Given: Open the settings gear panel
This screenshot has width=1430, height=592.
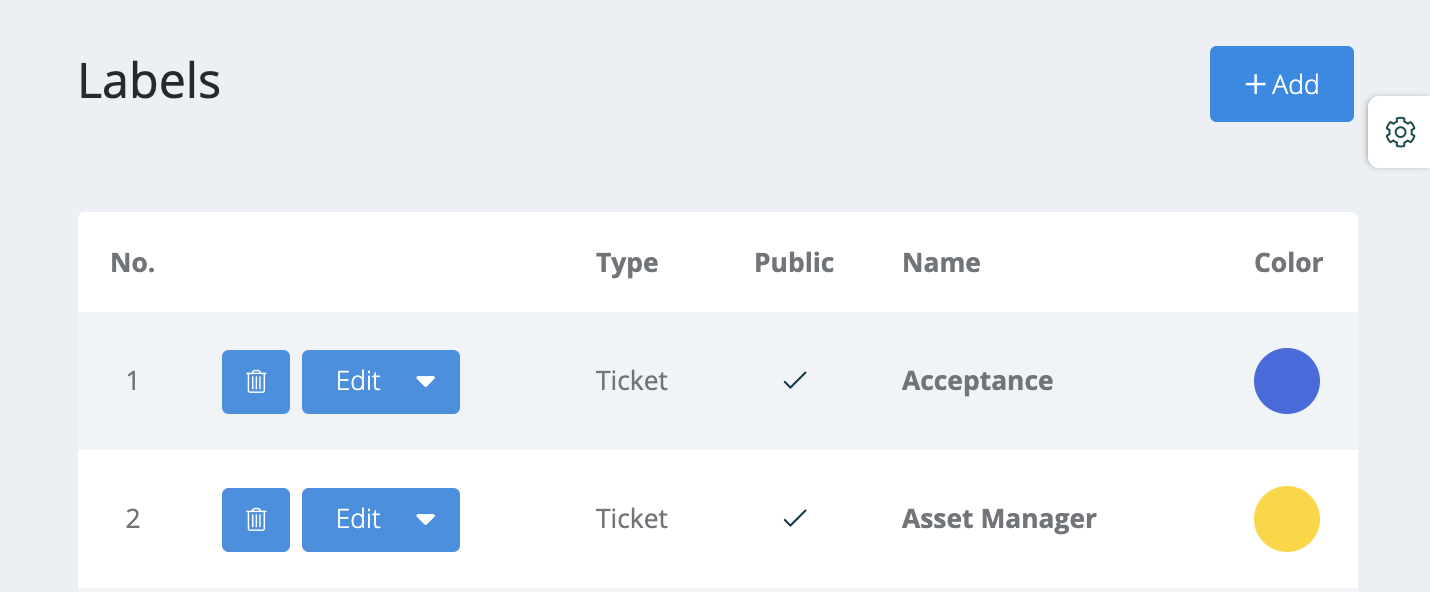Looking at the screenshot, I should [x=1400, y=132].
